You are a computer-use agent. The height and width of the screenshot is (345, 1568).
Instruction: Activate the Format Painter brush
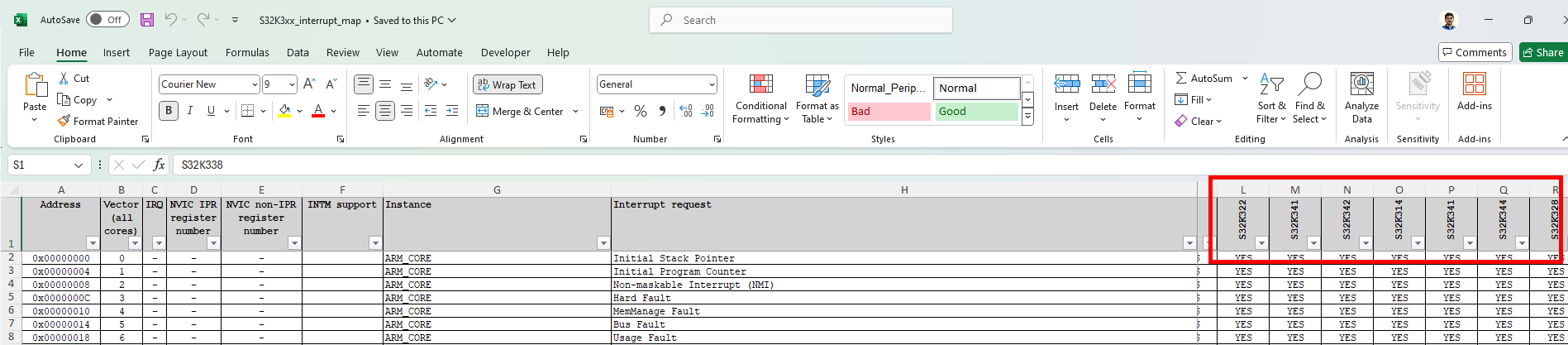(98, 121)
